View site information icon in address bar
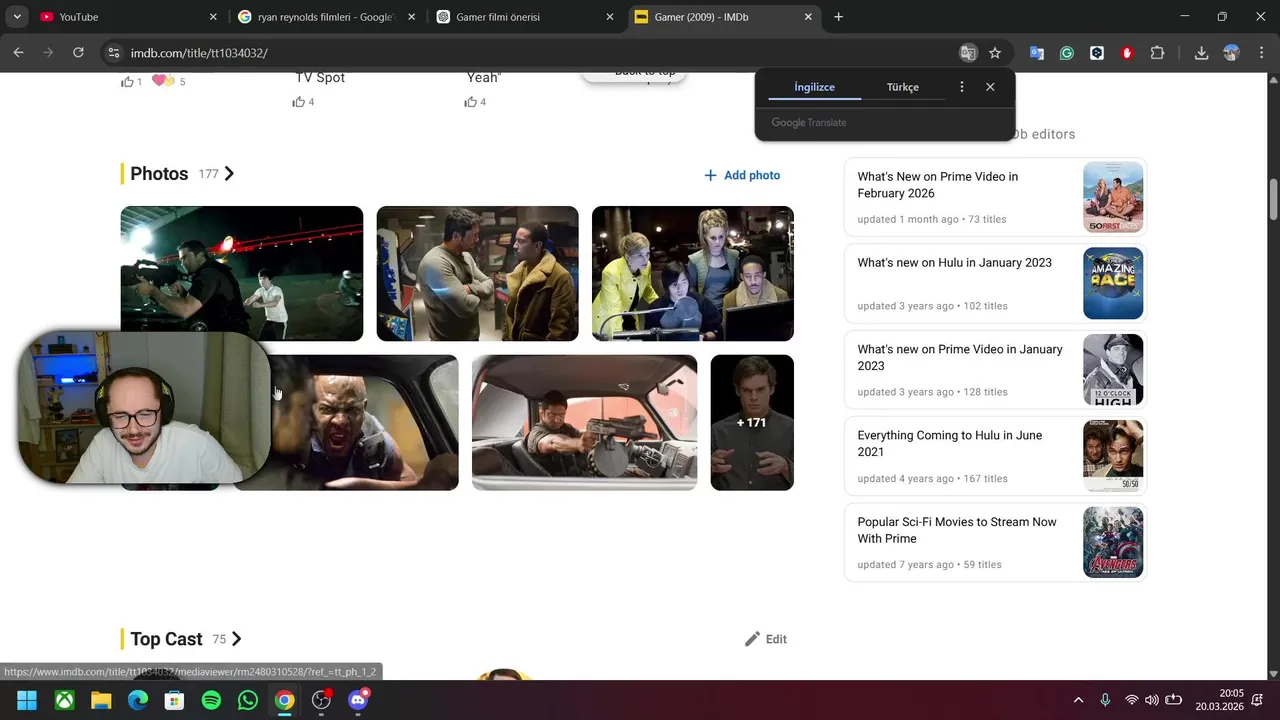This screenshot has width=1280, height=720. click(x=114, y=53)
